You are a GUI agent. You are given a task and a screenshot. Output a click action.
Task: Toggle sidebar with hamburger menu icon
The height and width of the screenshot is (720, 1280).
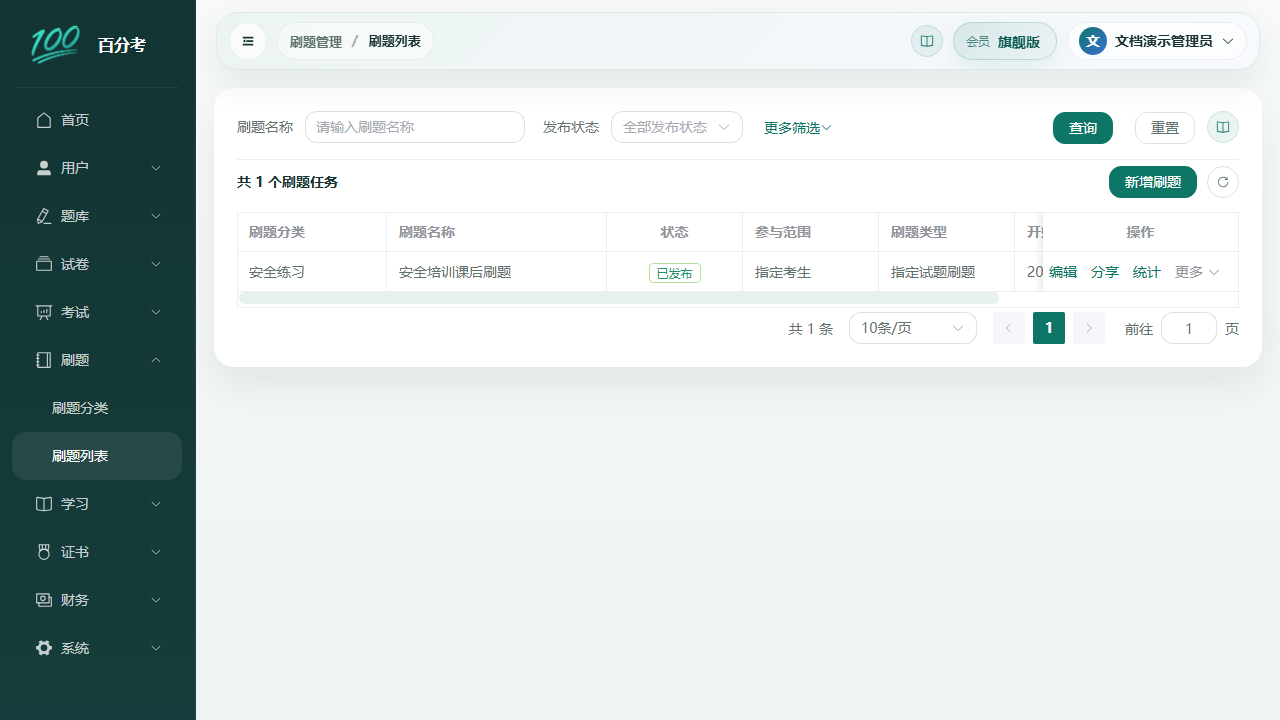[x=248, y=41]
